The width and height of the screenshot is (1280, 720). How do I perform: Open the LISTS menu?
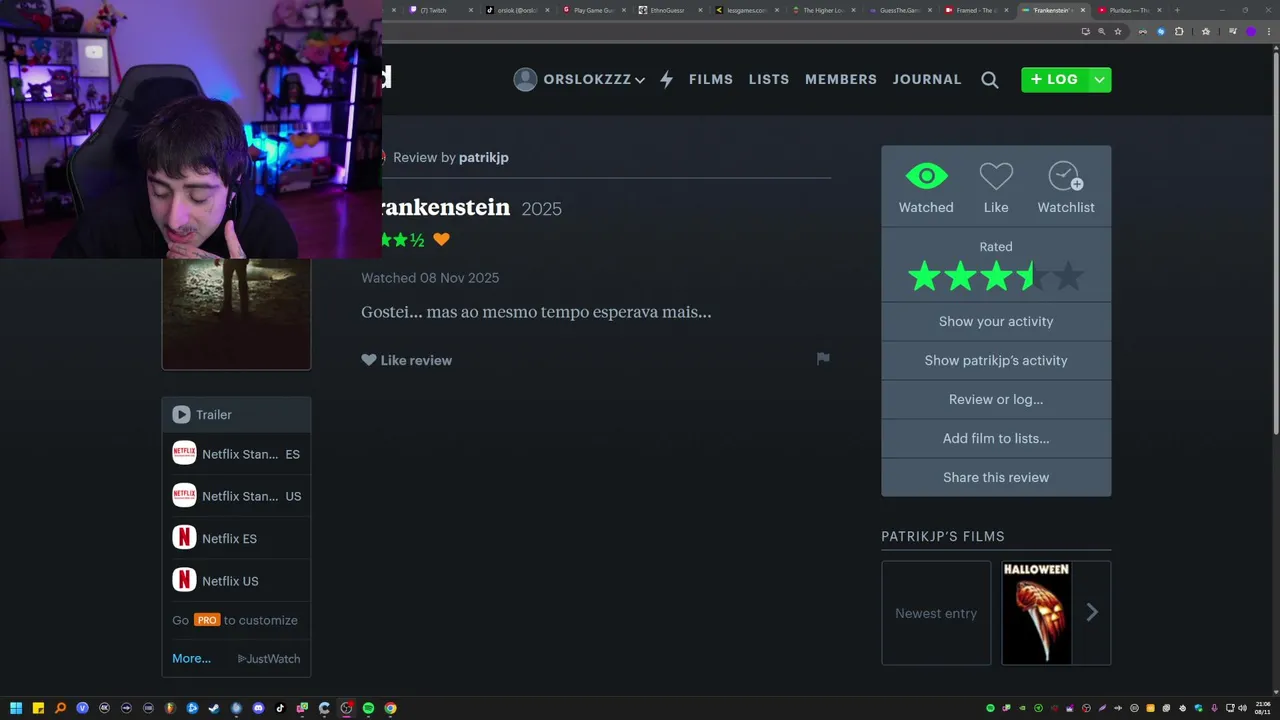coord(769,79)
